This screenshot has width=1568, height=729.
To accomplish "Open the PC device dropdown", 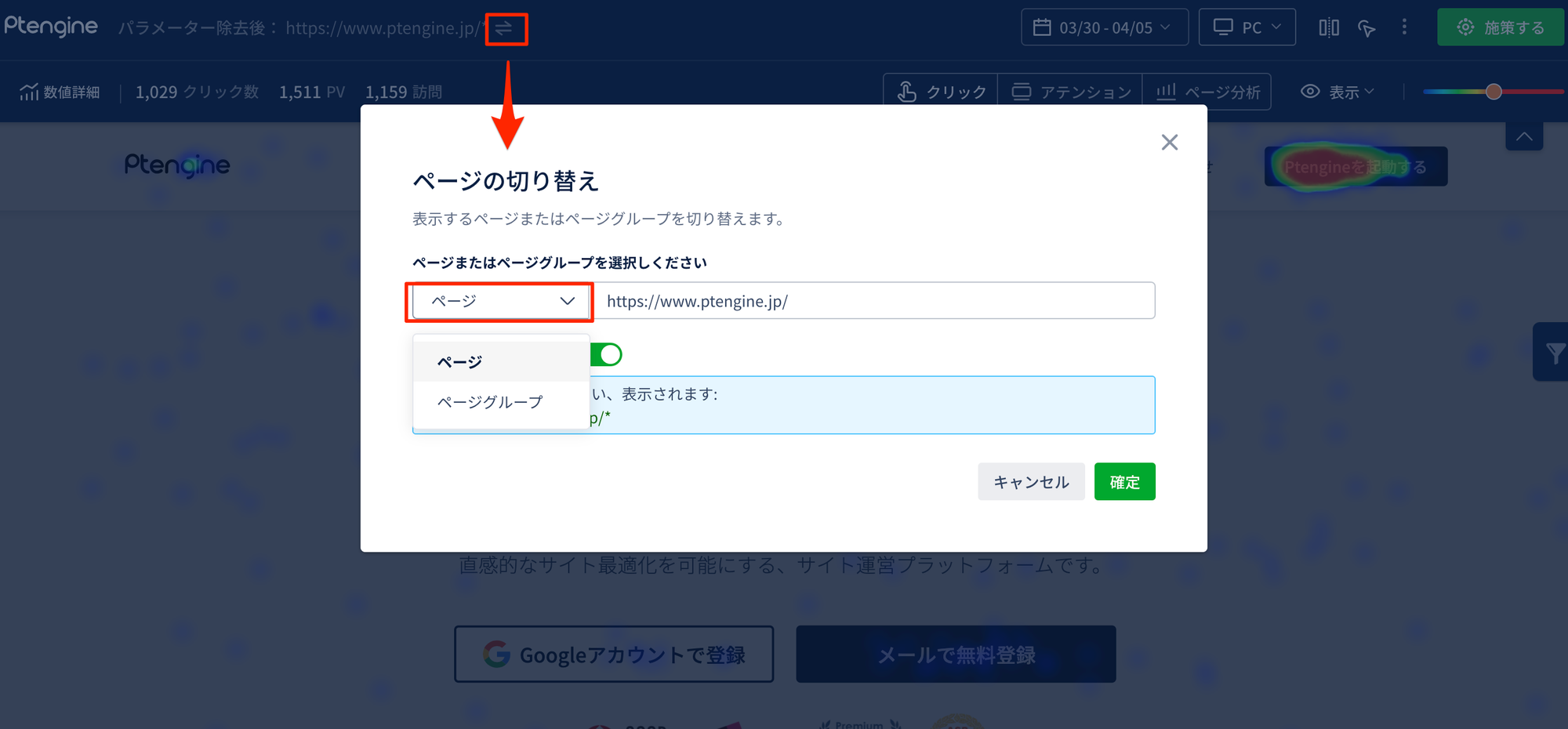I will 1247,27.
